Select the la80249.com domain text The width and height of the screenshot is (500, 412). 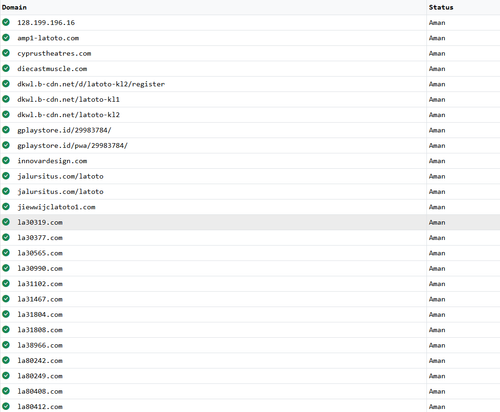click(40, 376)
